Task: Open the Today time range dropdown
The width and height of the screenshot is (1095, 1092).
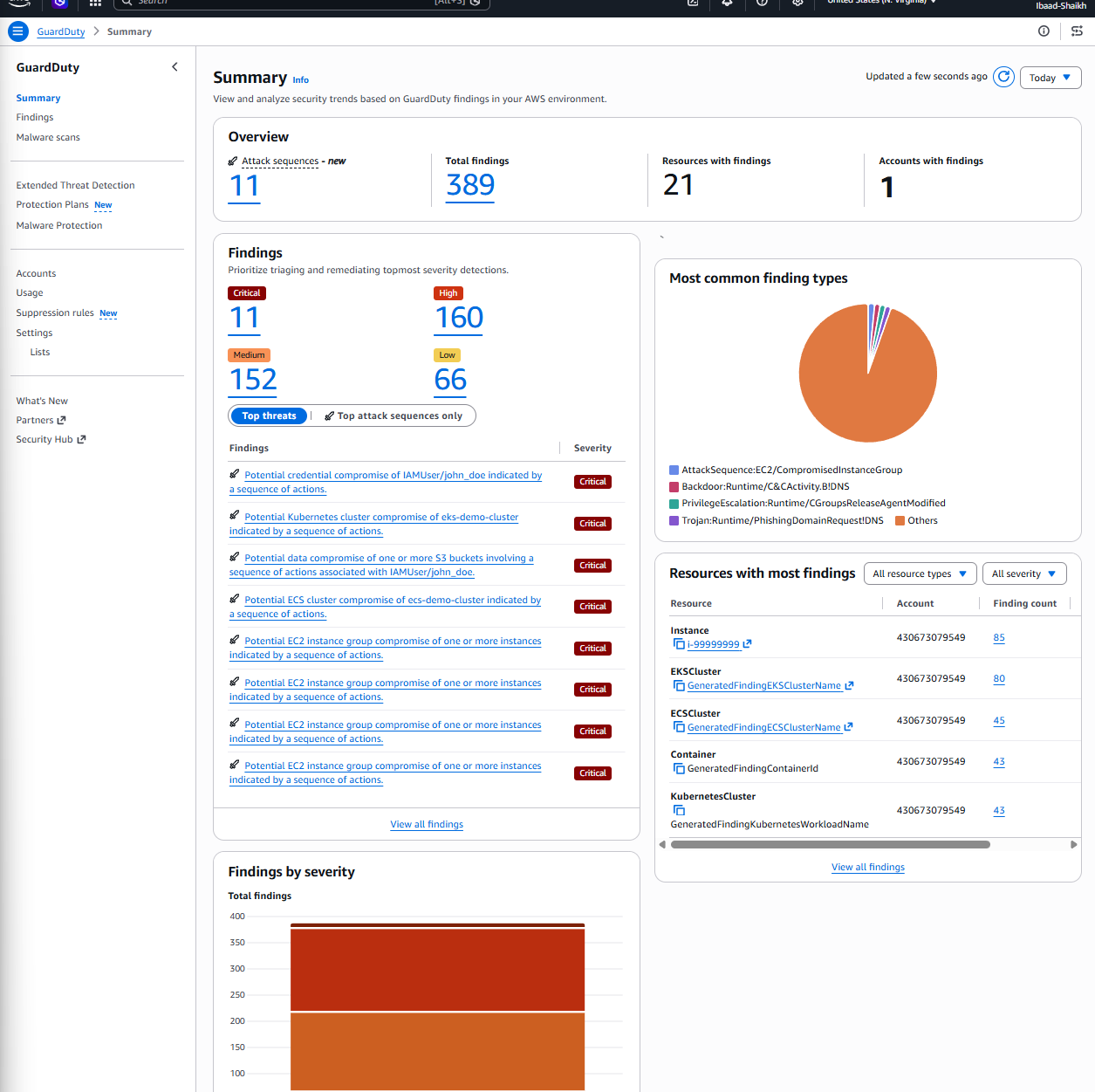Action: tap(1051, 78)
